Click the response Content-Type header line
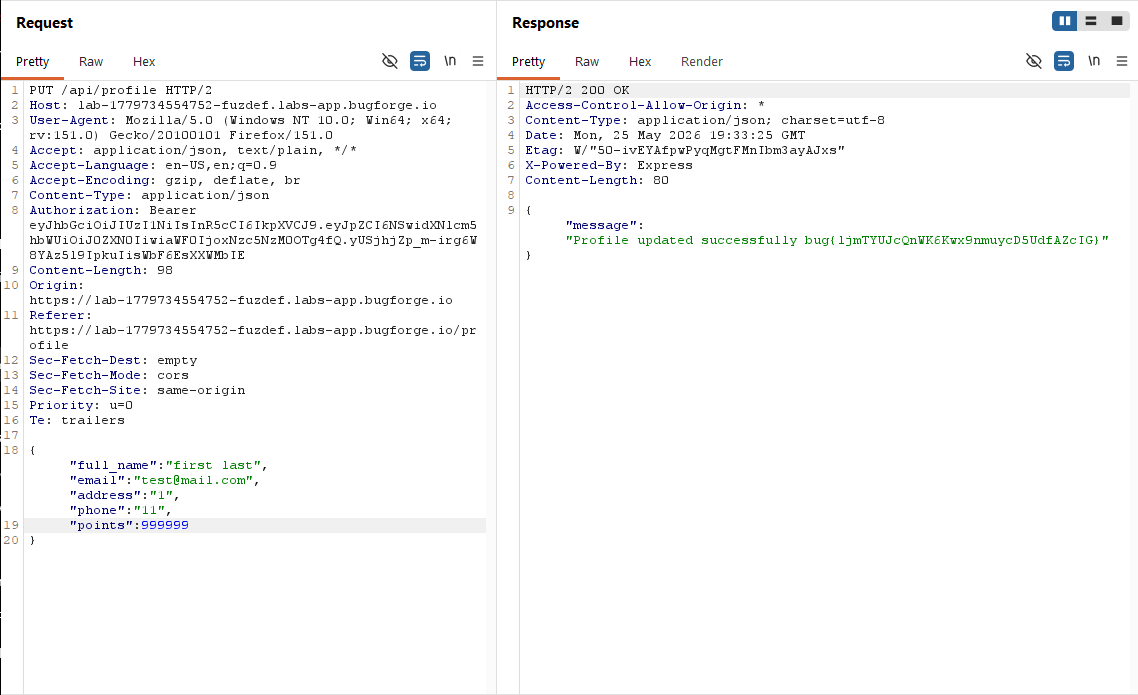Image resolution: width=1138 pixels, height=695 pixels. 705,120
